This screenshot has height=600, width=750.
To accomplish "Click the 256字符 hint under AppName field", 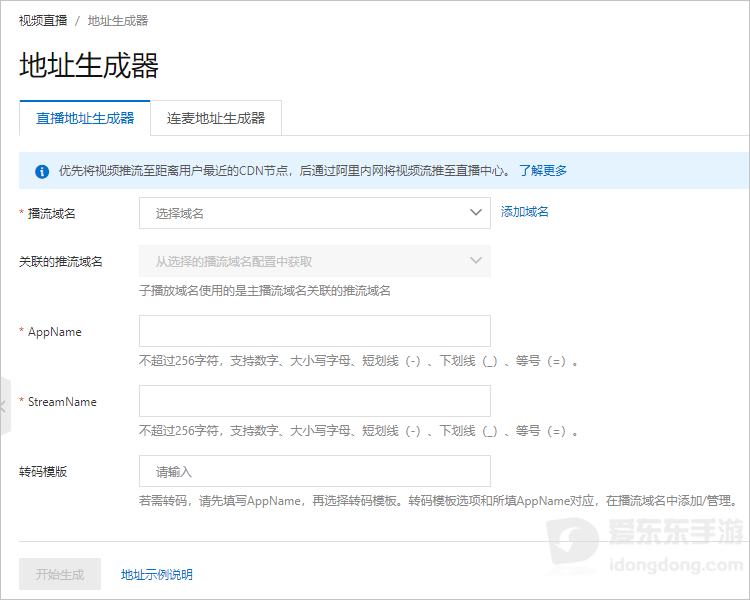I will pyautogui.click(x=359, y=361).
